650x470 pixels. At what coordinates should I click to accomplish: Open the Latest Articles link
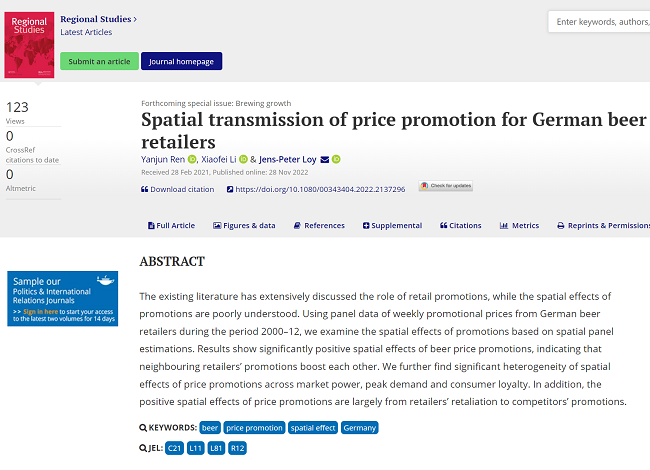click(86, 32)
